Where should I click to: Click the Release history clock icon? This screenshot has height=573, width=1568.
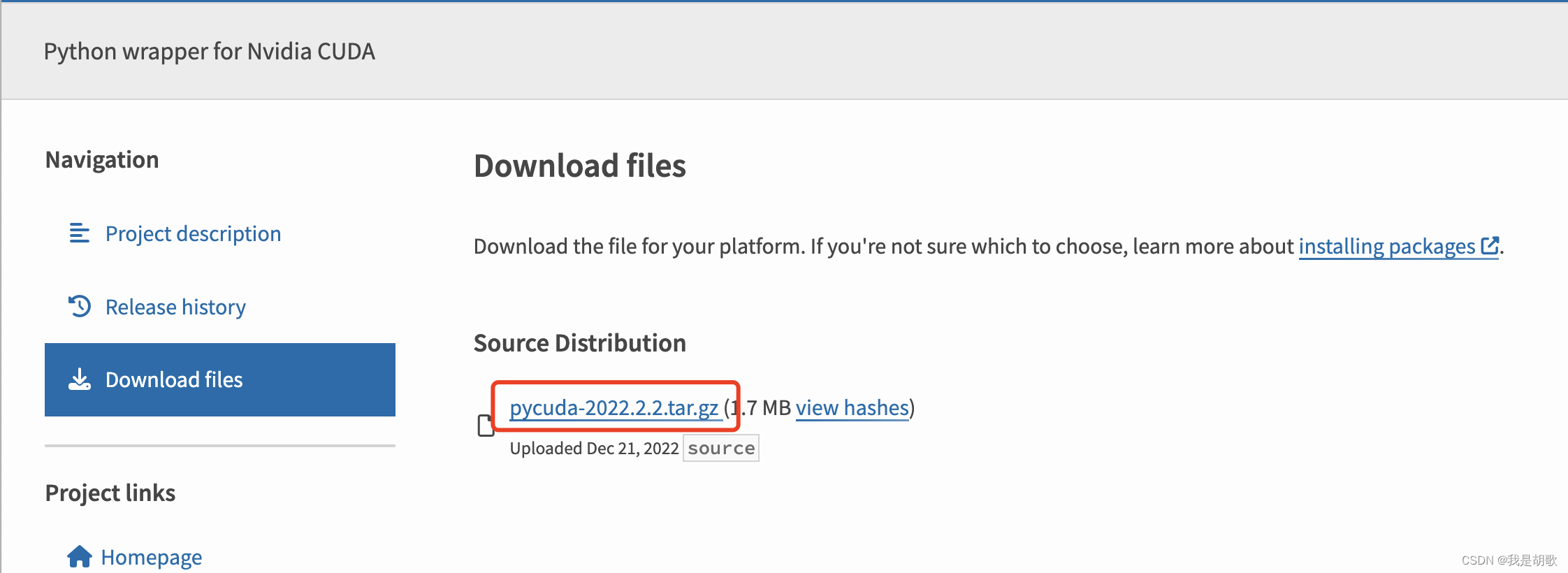pos(80,306)
